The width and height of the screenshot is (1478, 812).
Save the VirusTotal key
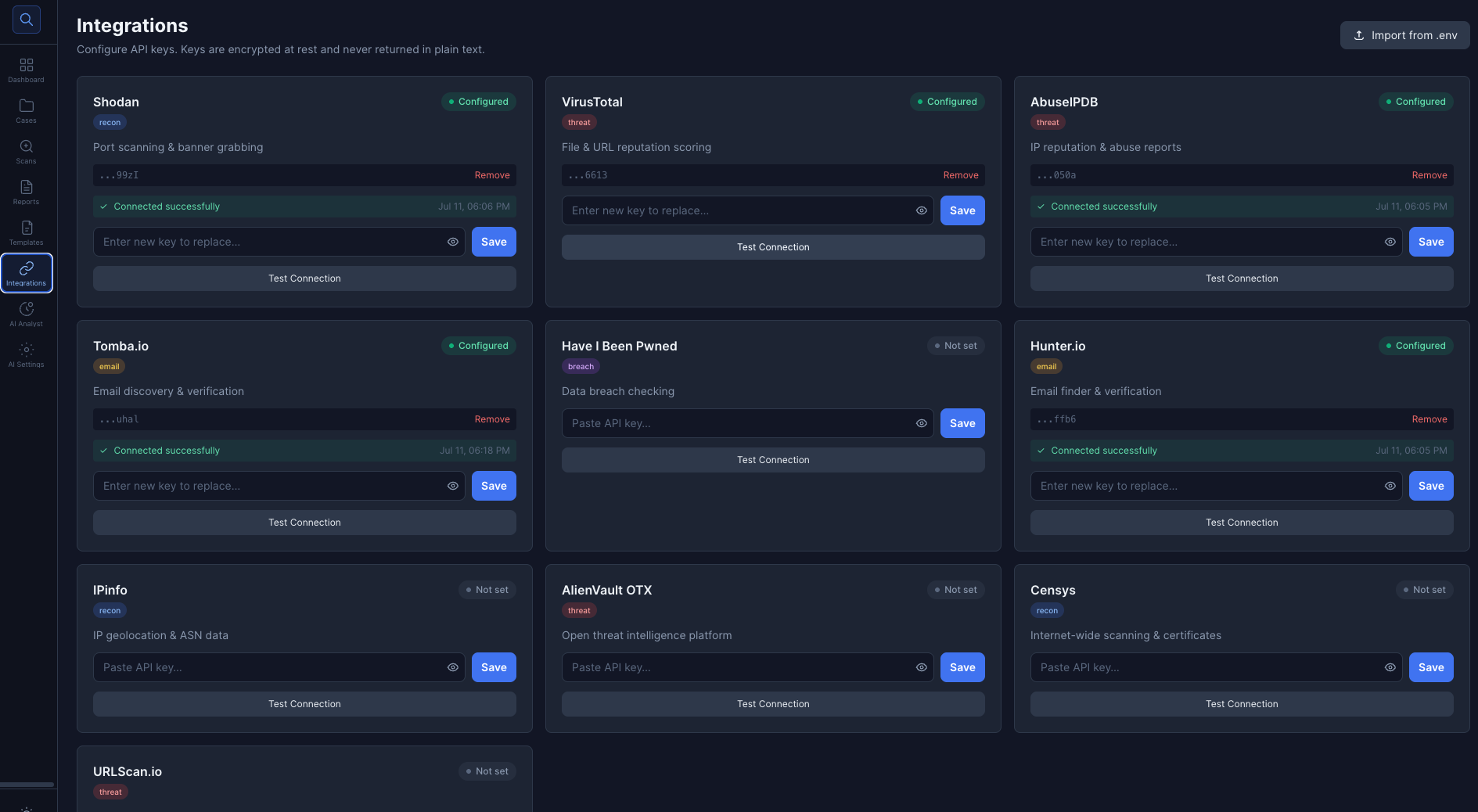click(x=962, y=210)
